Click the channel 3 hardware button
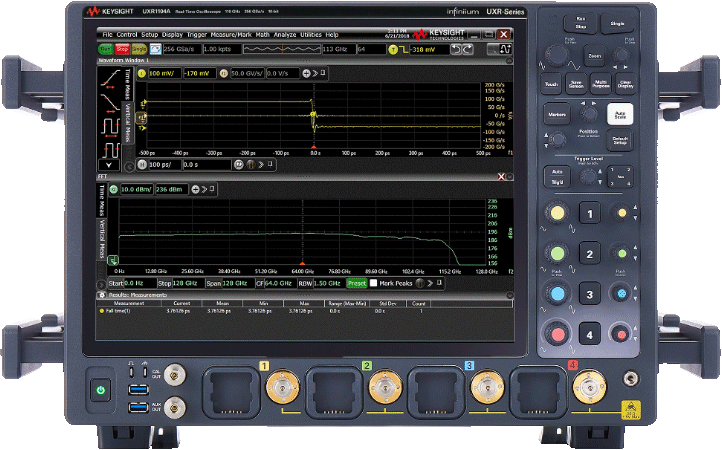Screen dimensions: 722x450 tap(589, 294)
